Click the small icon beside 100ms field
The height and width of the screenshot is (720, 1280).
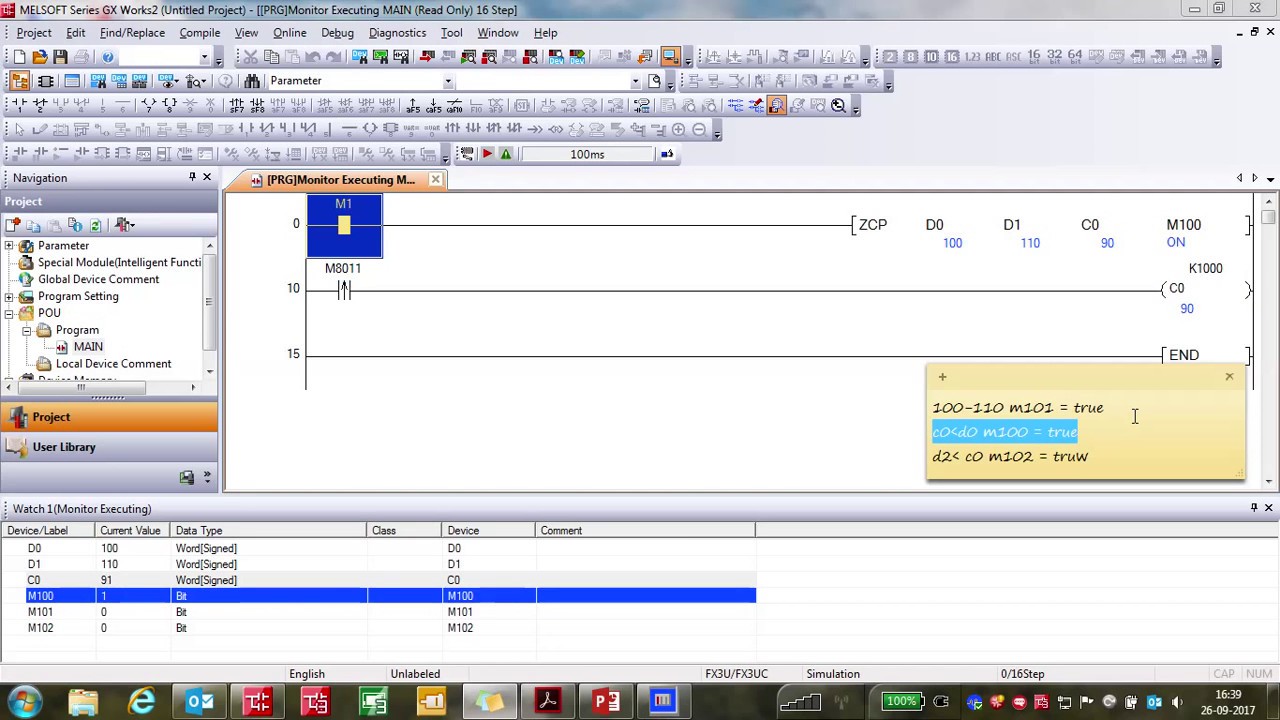(x=667, y=154)
